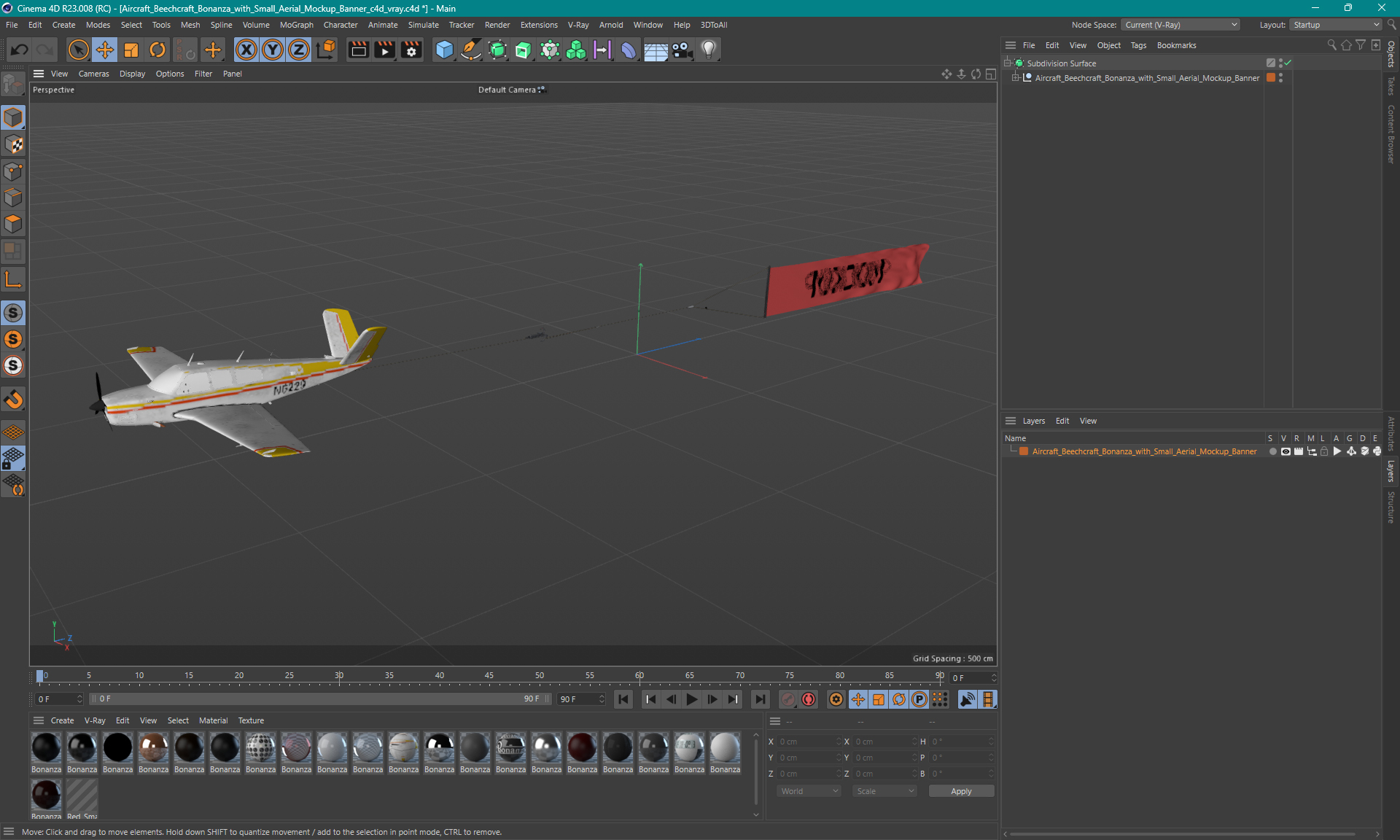
Task: Add a Light object
Action: click(709, 50)
